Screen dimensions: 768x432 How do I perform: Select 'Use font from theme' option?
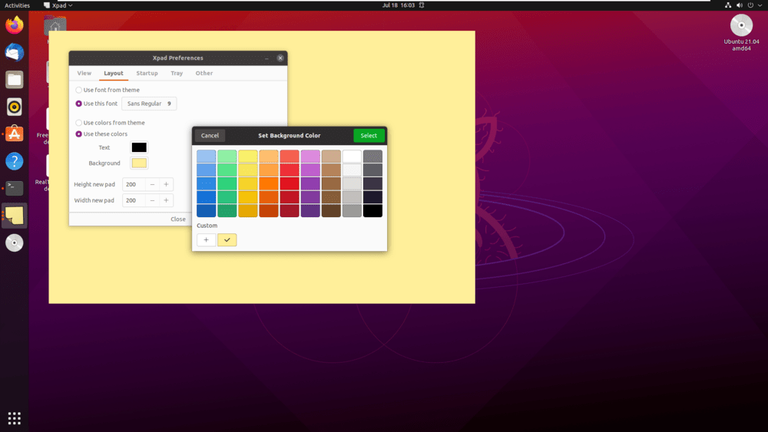click(x=80, y=90)
